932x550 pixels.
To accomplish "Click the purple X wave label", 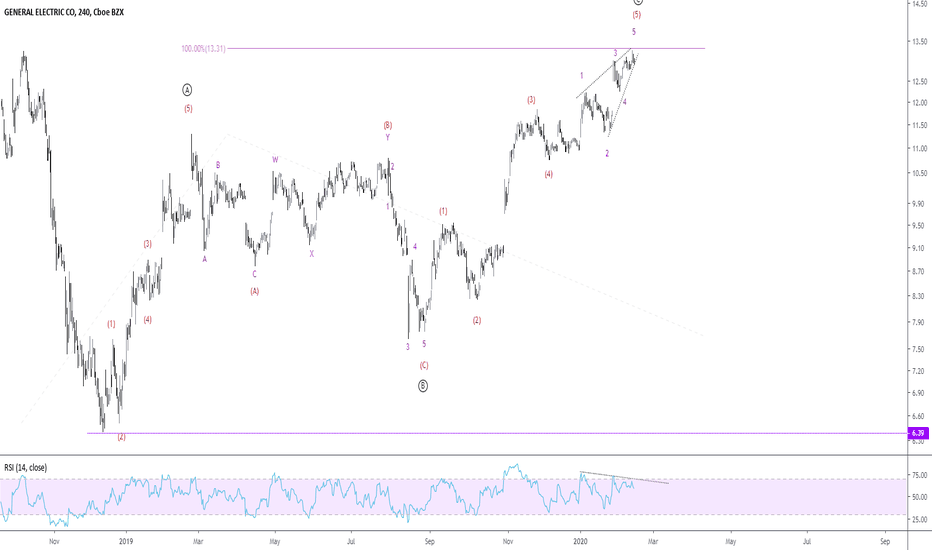I will [x=311, y=253].
